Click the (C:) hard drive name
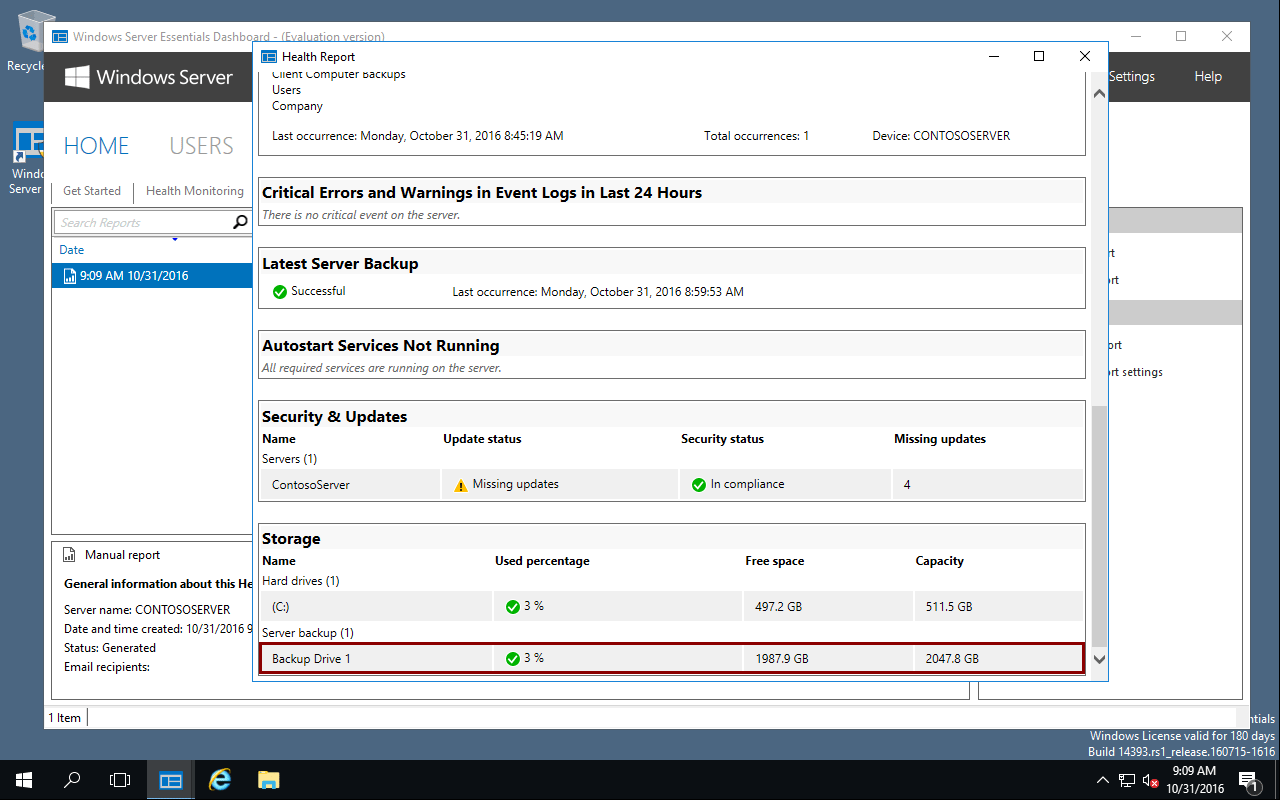This screenshot has height=800, width=1280. 281,607
